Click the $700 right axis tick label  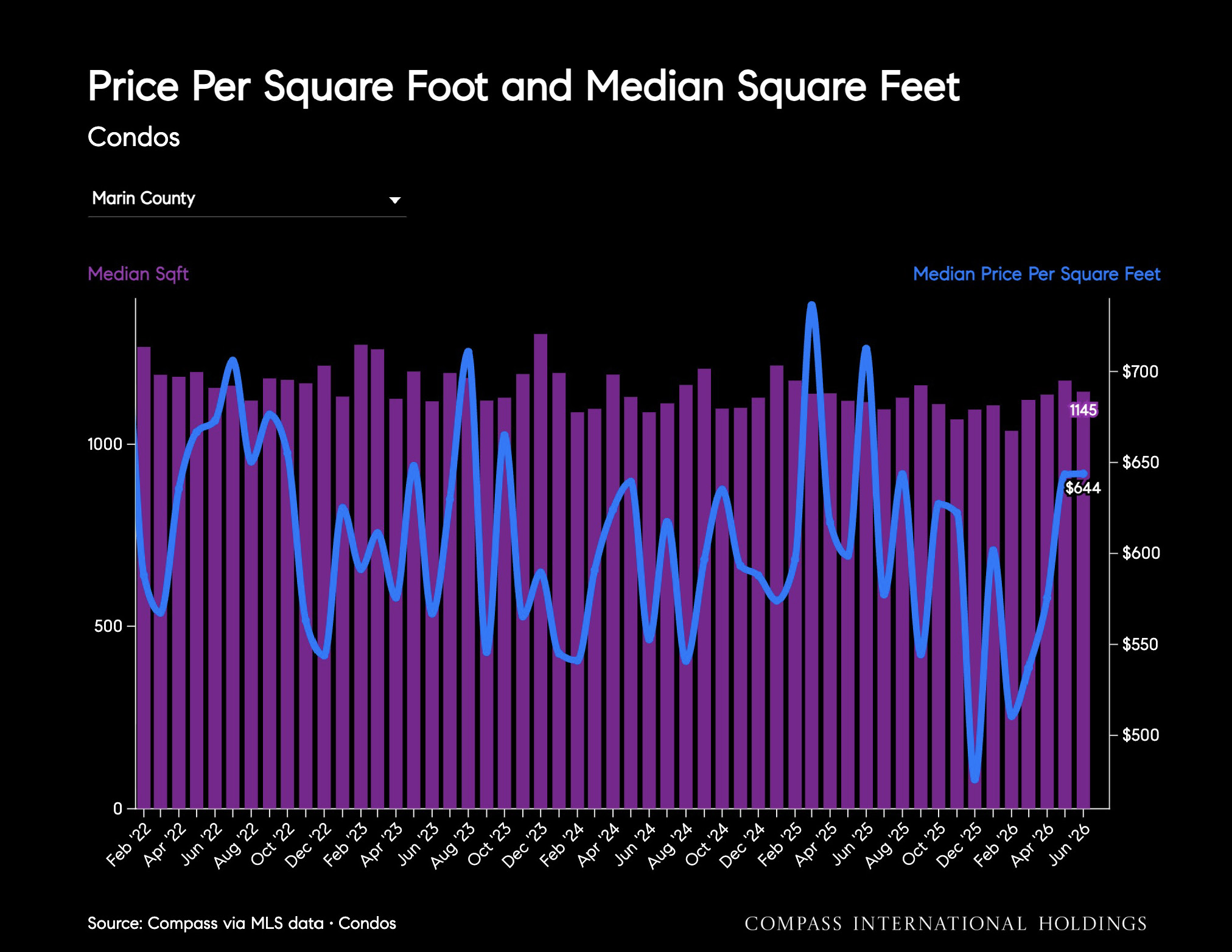pos(1141,371)
